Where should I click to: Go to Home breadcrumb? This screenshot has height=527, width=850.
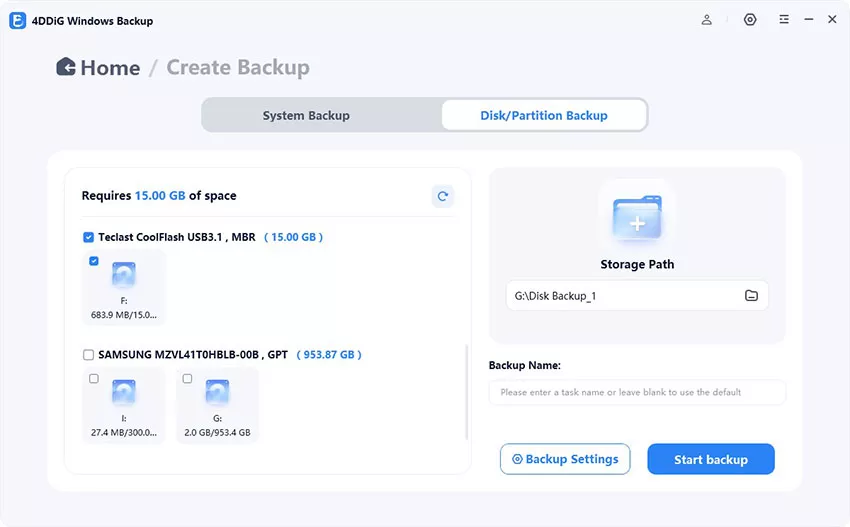click(x=110, y=68)
